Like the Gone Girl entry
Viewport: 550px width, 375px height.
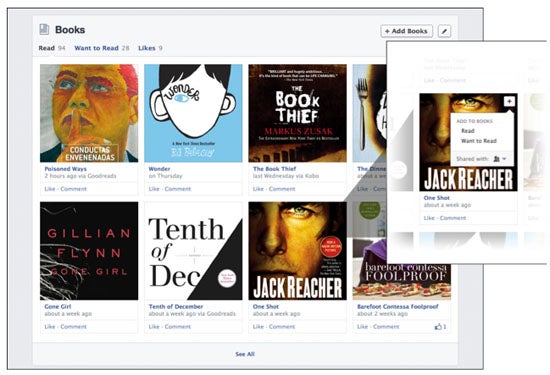tap(49, 327)
